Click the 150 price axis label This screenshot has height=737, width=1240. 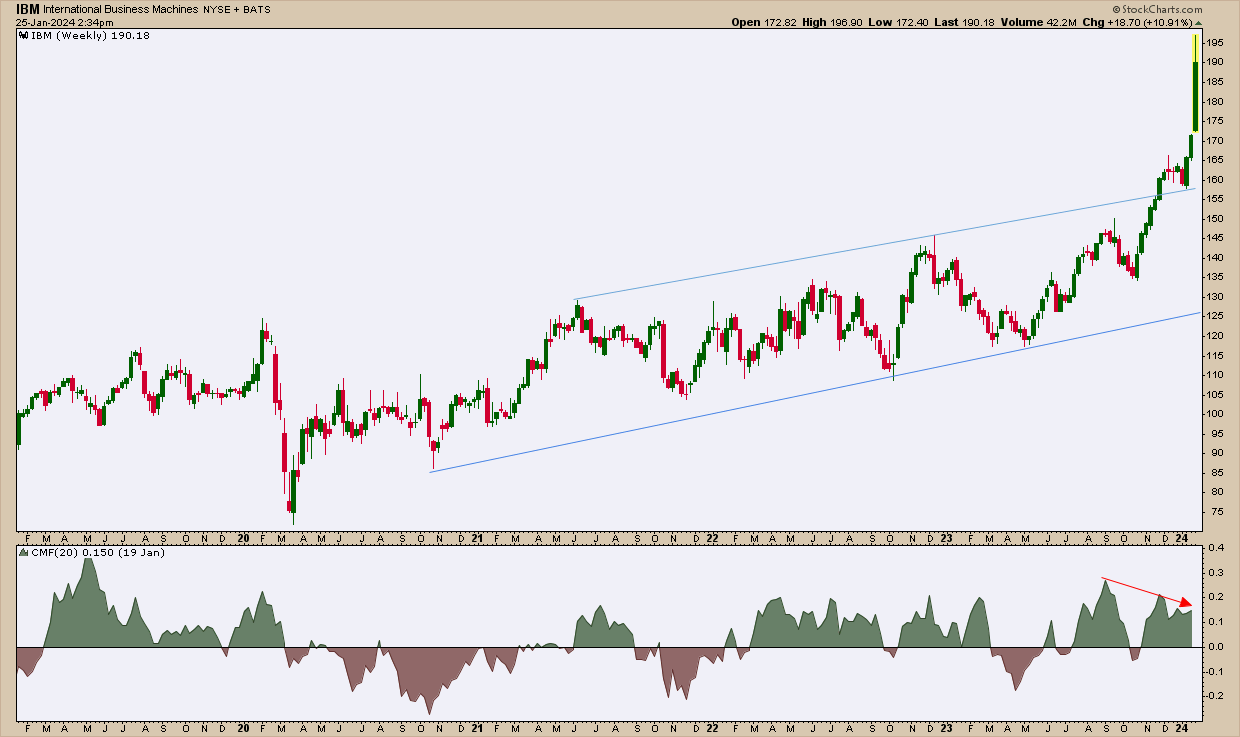pos(1214,218)
